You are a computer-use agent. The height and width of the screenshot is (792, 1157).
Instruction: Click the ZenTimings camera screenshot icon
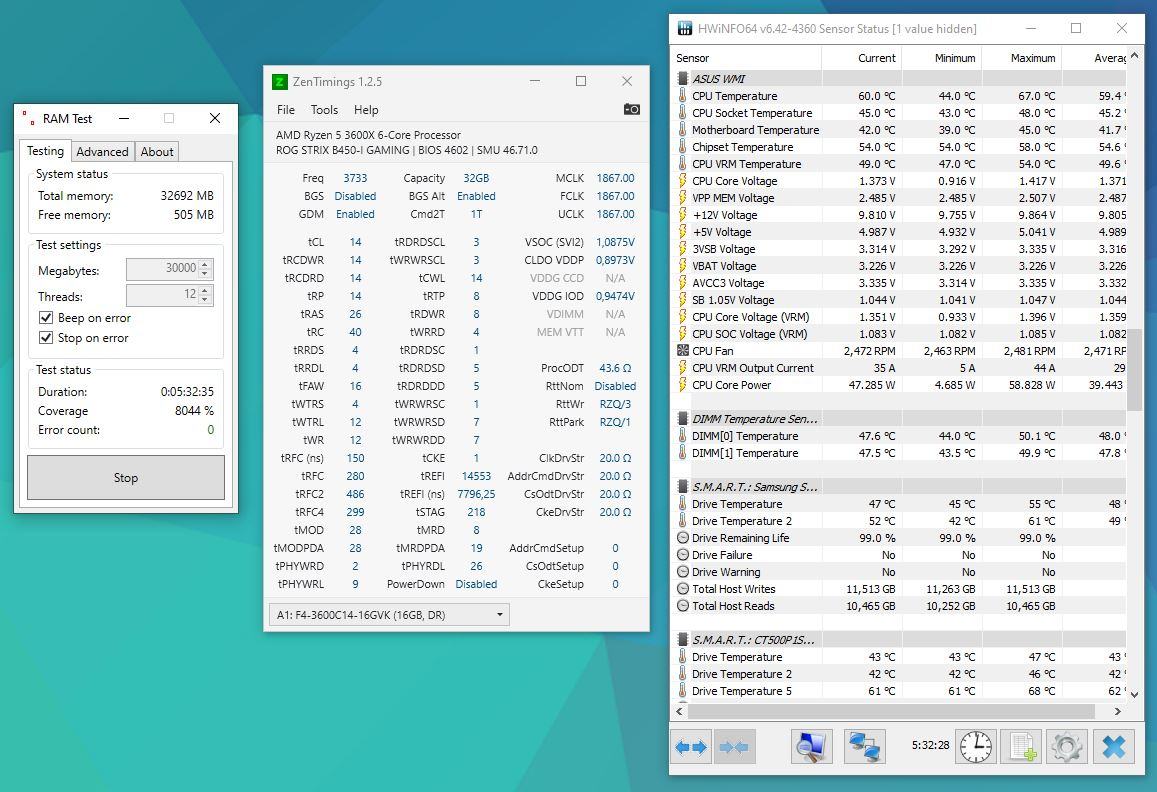pos(631,109)
